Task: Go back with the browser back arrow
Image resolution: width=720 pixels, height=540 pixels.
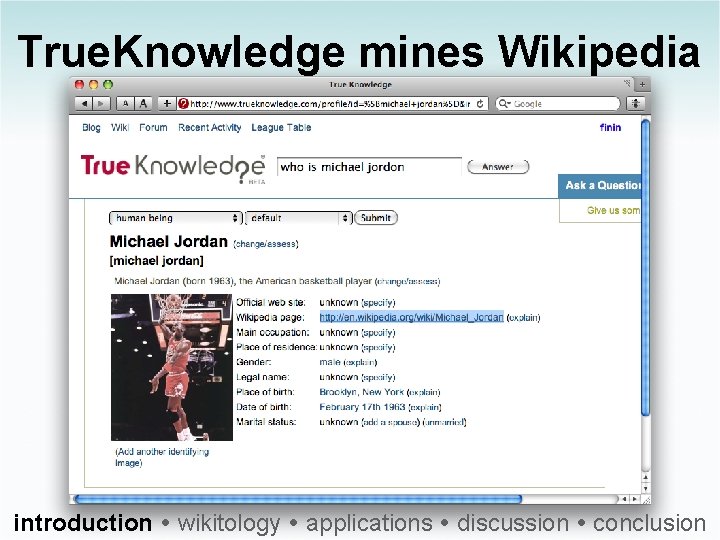Action: point(84,104)
